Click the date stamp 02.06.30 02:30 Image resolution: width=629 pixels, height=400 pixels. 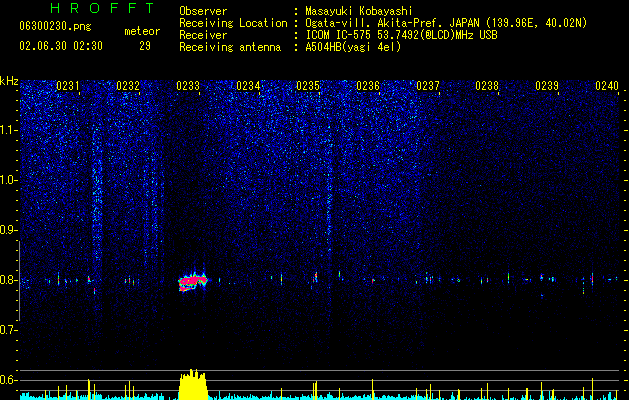(x=61, y=46)
